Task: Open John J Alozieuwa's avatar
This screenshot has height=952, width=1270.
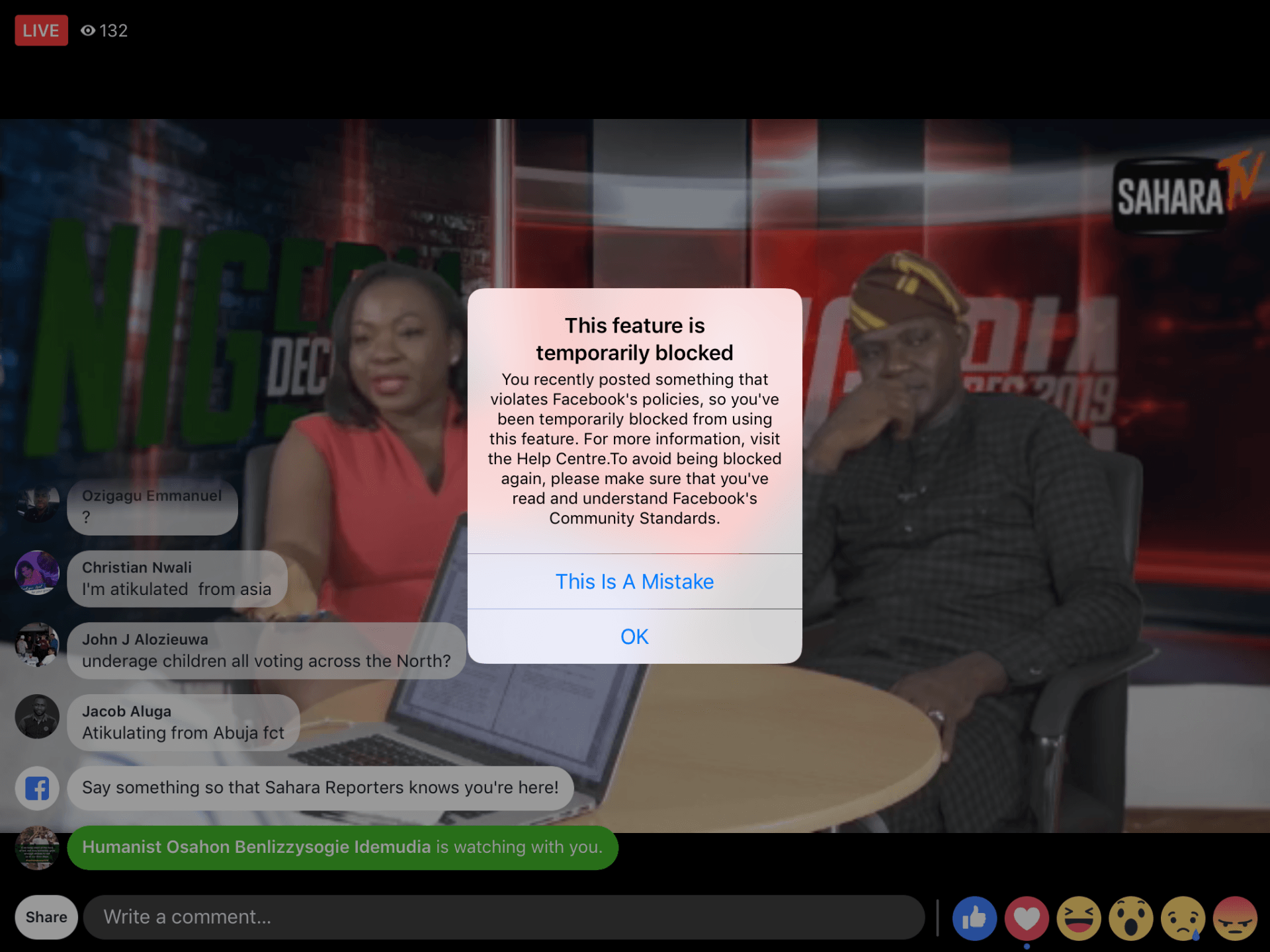Action: [x=37, y=644]
